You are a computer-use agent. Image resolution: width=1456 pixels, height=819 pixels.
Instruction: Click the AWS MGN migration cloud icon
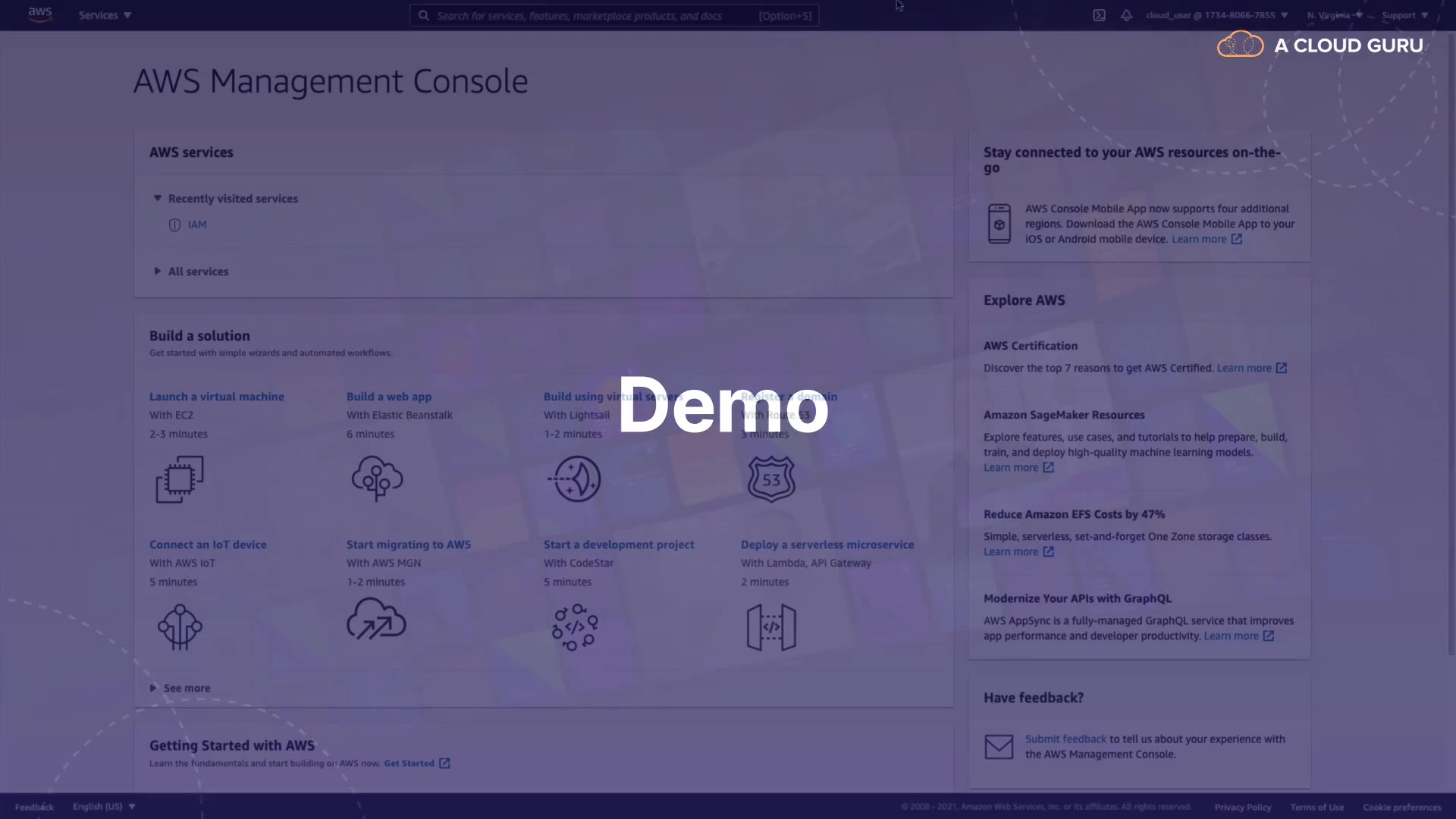click(x=377, y=620)
